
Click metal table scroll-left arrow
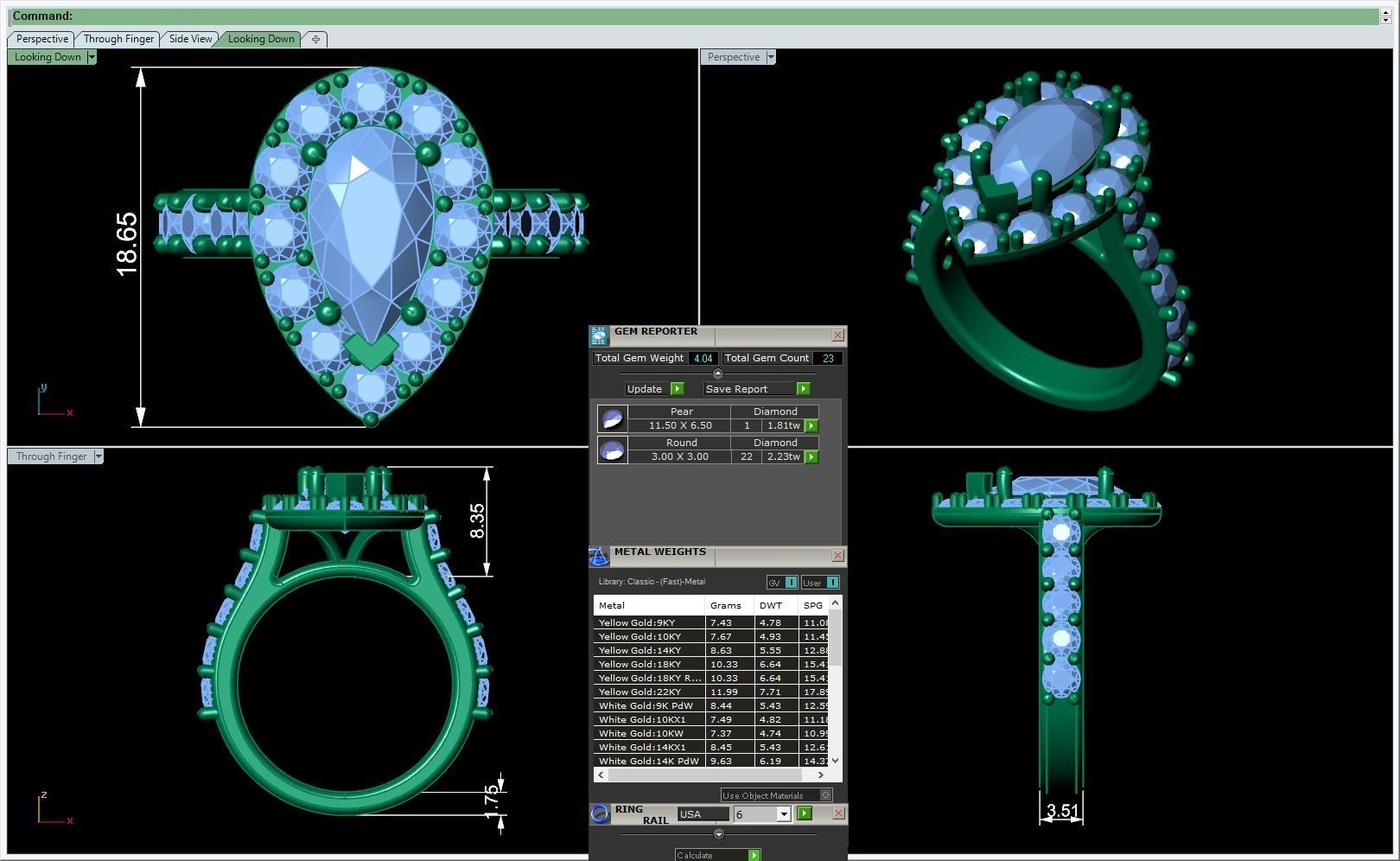601,775
